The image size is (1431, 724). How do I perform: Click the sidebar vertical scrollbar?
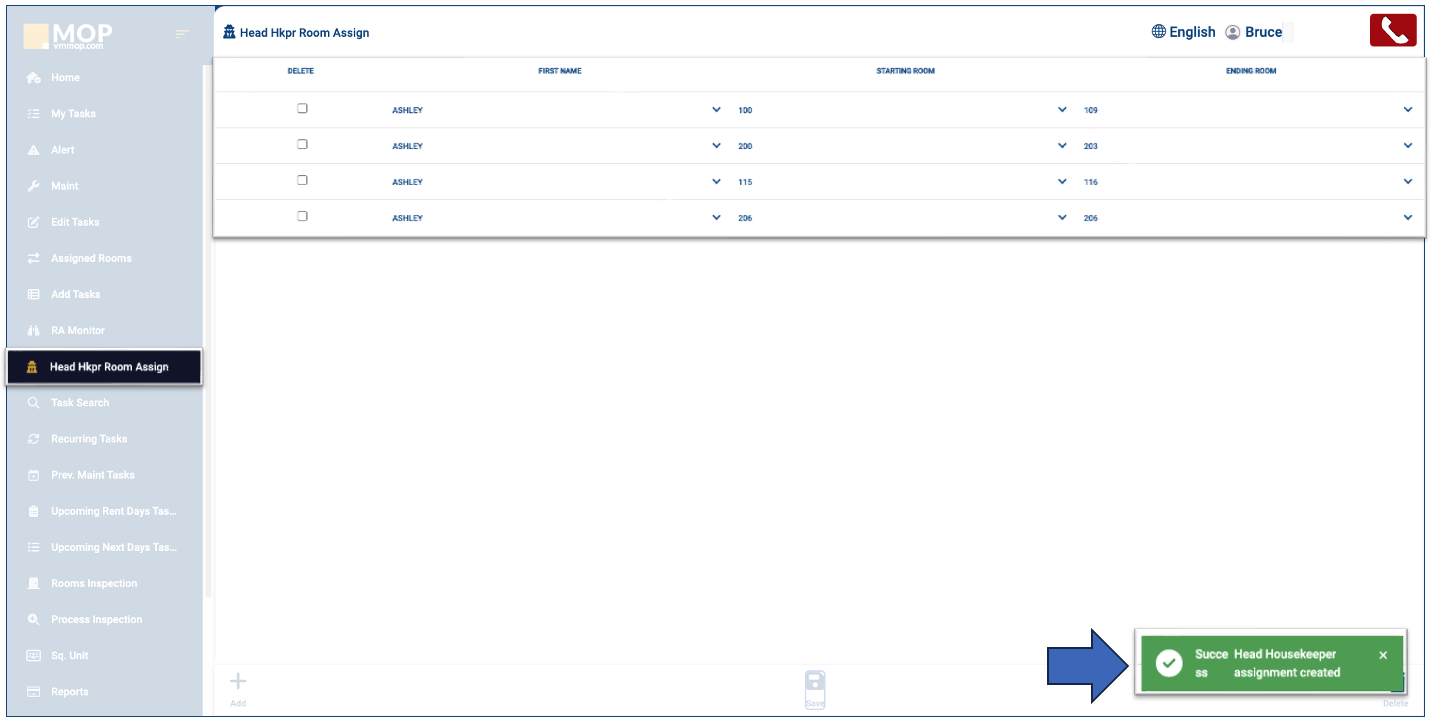click(207, 330)
